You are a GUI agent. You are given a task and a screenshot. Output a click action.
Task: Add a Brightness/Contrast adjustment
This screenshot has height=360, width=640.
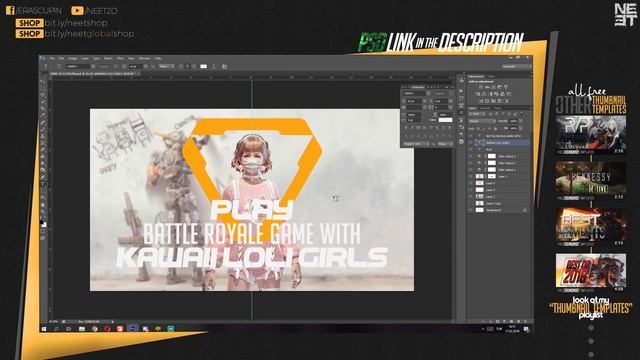tap(481, 87)
